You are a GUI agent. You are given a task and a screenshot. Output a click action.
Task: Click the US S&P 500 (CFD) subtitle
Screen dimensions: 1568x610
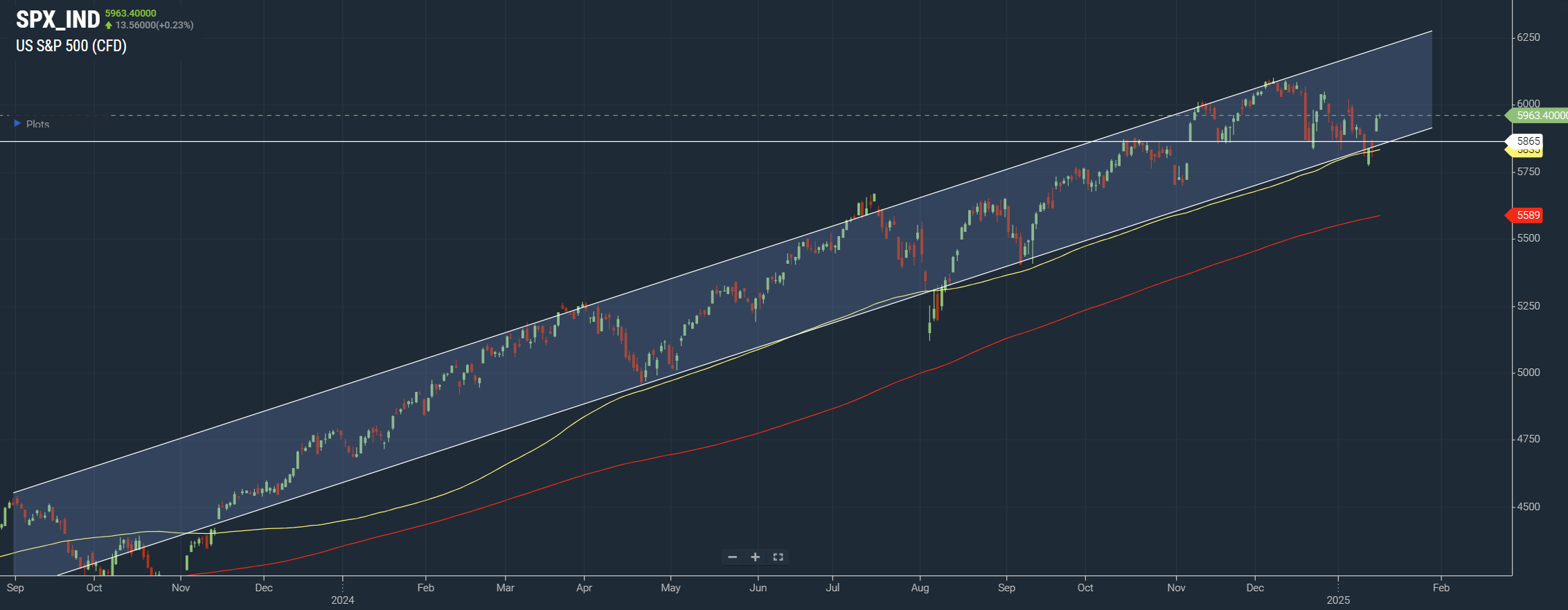tap(71, 46)
